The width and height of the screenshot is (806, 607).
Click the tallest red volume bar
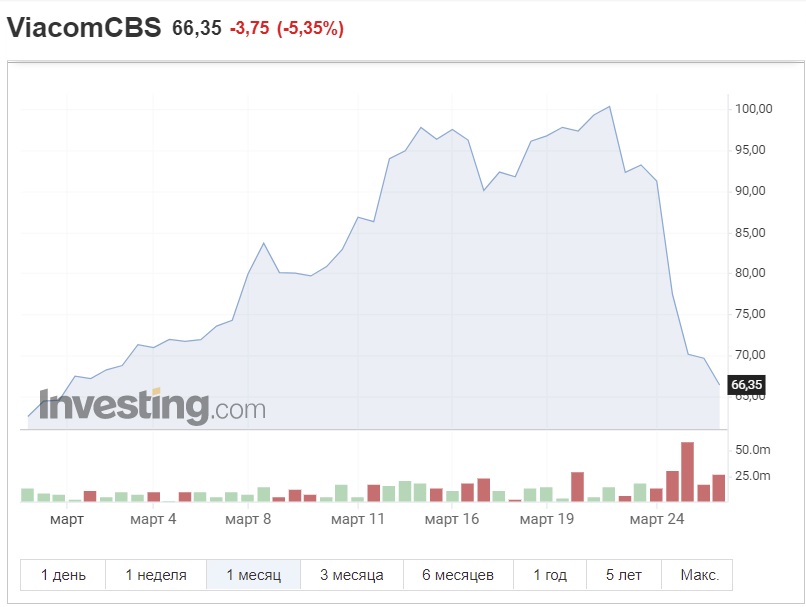pos(687,471)
